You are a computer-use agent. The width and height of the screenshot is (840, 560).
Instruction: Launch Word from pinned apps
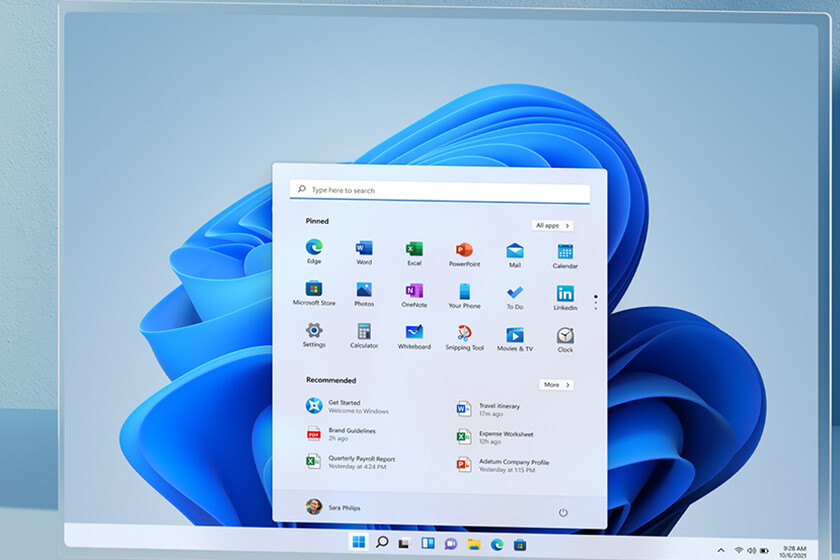pyautogui.click(x=364, y=250)
